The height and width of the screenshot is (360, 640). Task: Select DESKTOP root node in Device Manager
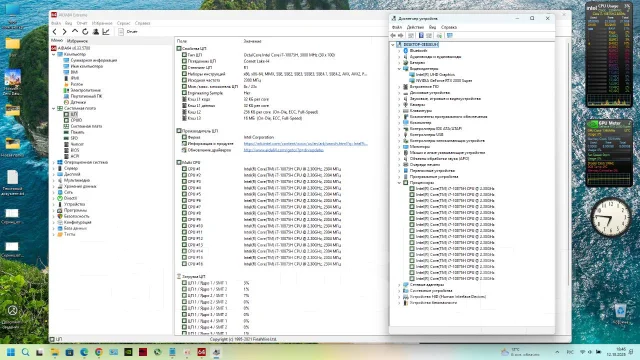click(x=418, y=44)
